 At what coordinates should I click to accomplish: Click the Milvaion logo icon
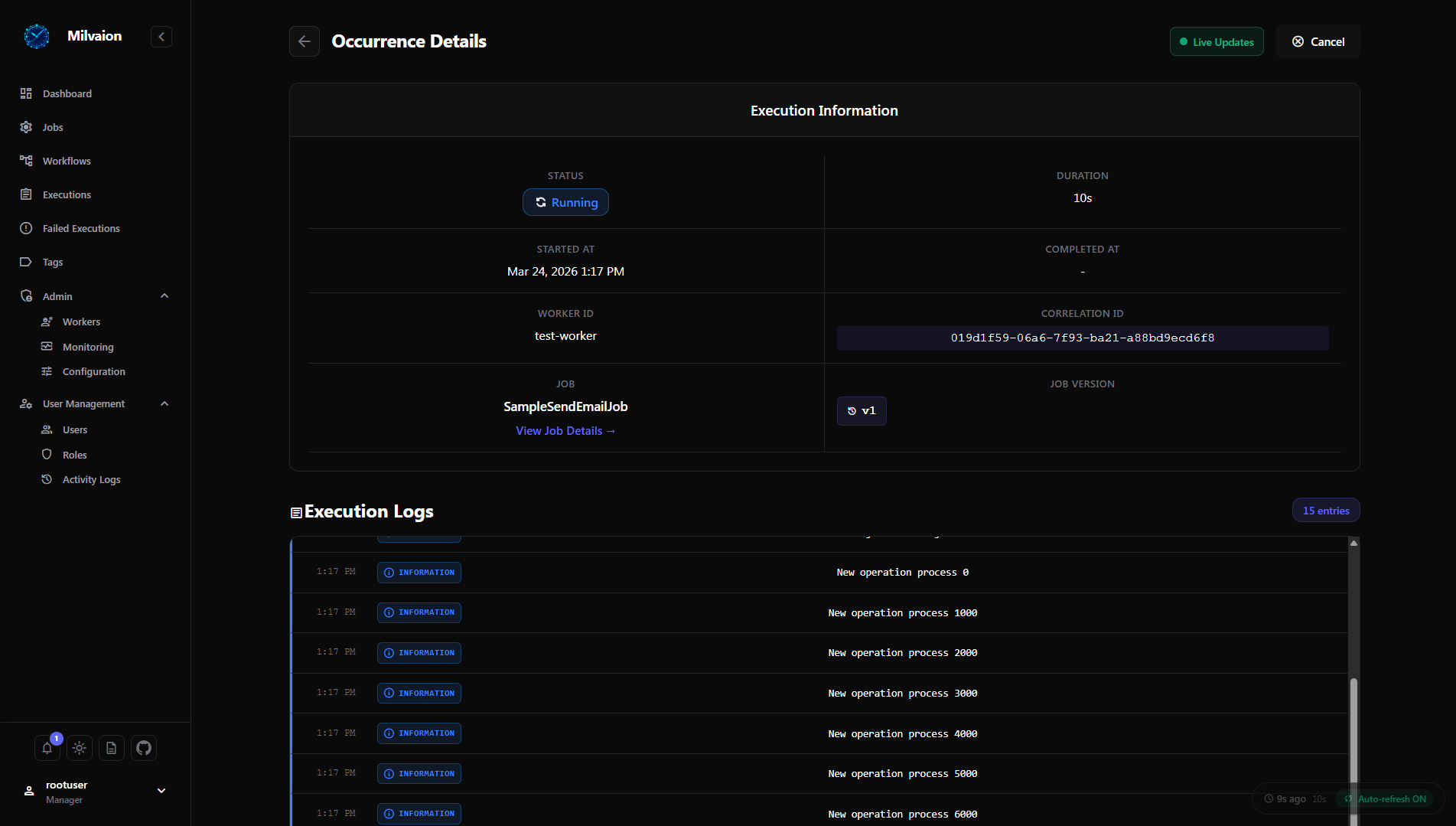(37, 36)
